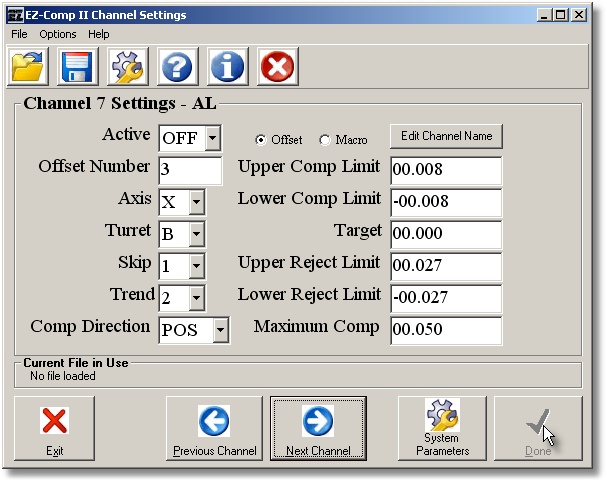607x483 pixels.
Task: Open the Trend dropdown
Action: click(197, 298)
